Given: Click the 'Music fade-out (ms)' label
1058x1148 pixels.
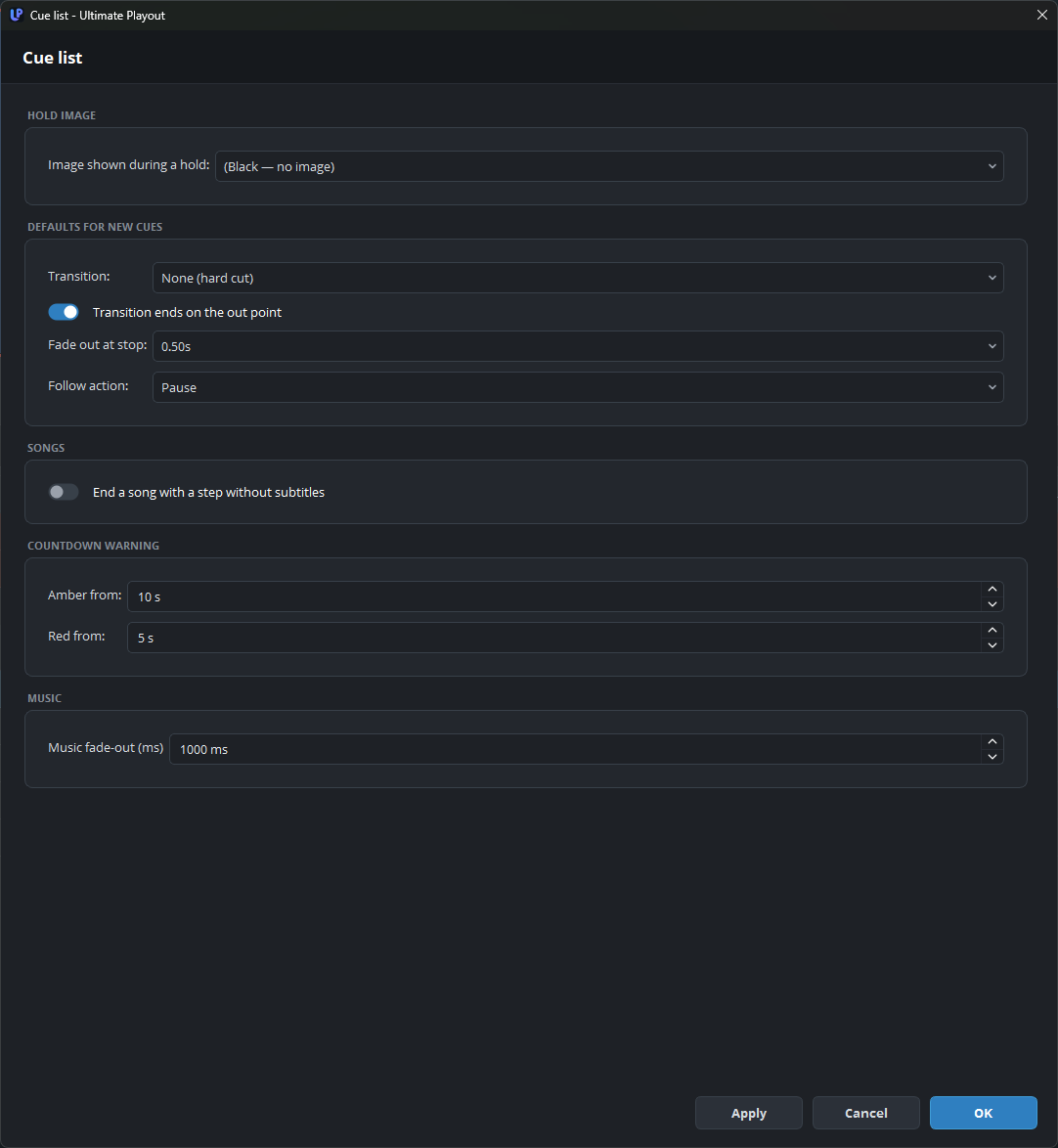Looking at the screenshot, I should [106, 747].
